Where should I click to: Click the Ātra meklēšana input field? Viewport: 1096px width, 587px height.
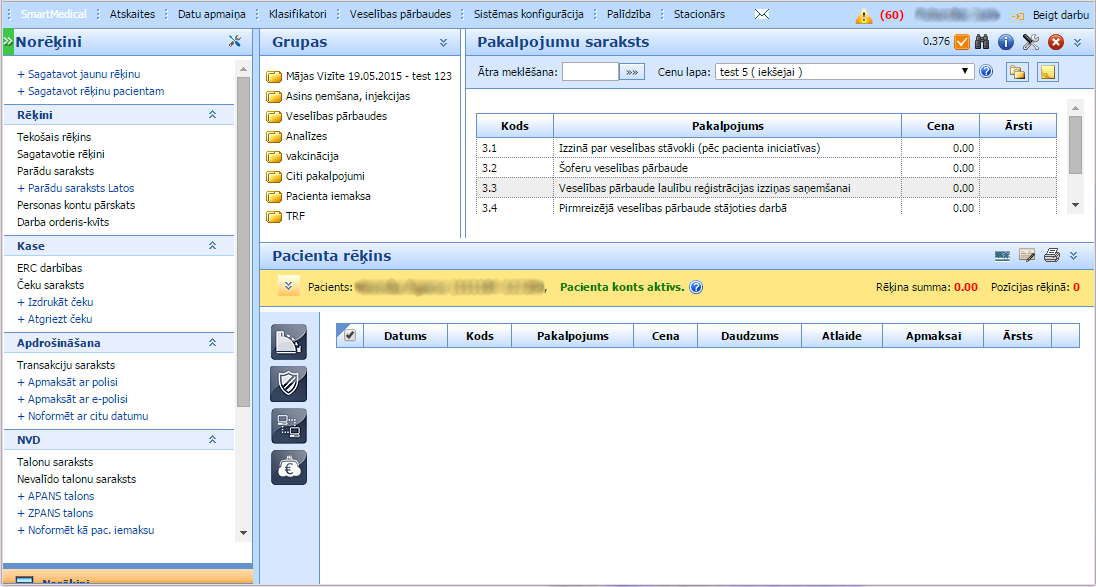tap(590, 72)
